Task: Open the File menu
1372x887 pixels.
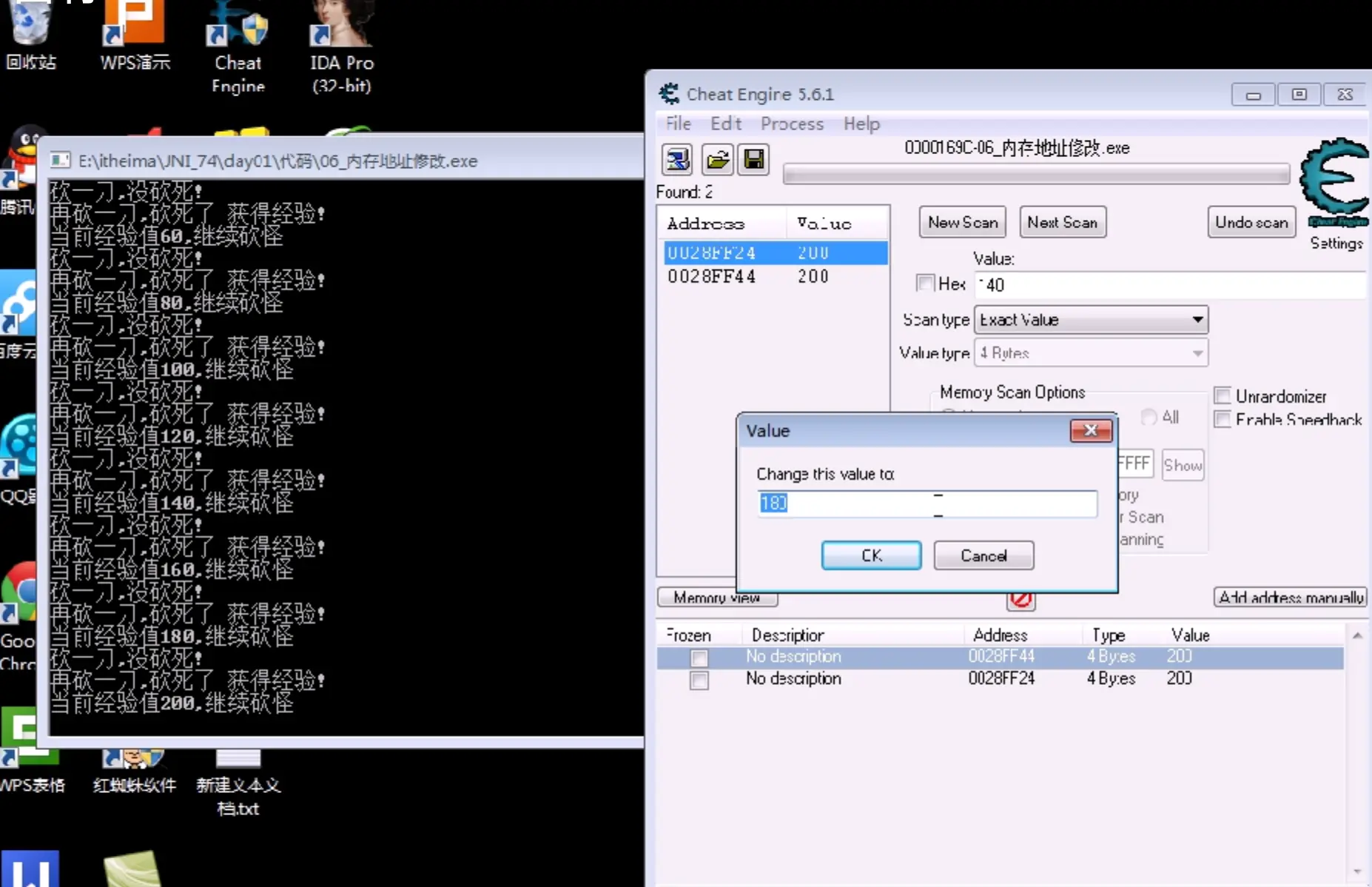Action: pos(678,124)
